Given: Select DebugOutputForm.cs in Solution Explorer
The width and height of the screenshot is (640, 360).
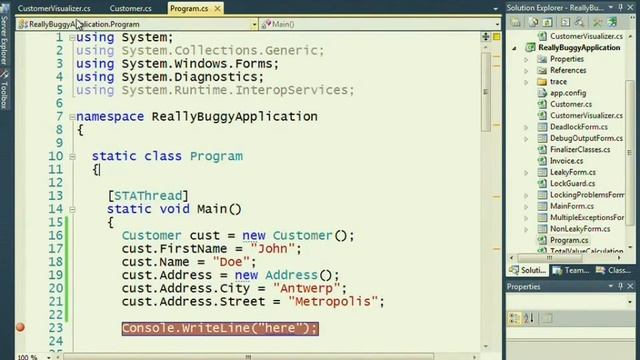Looking at the screenshot, I should [587, 138].
